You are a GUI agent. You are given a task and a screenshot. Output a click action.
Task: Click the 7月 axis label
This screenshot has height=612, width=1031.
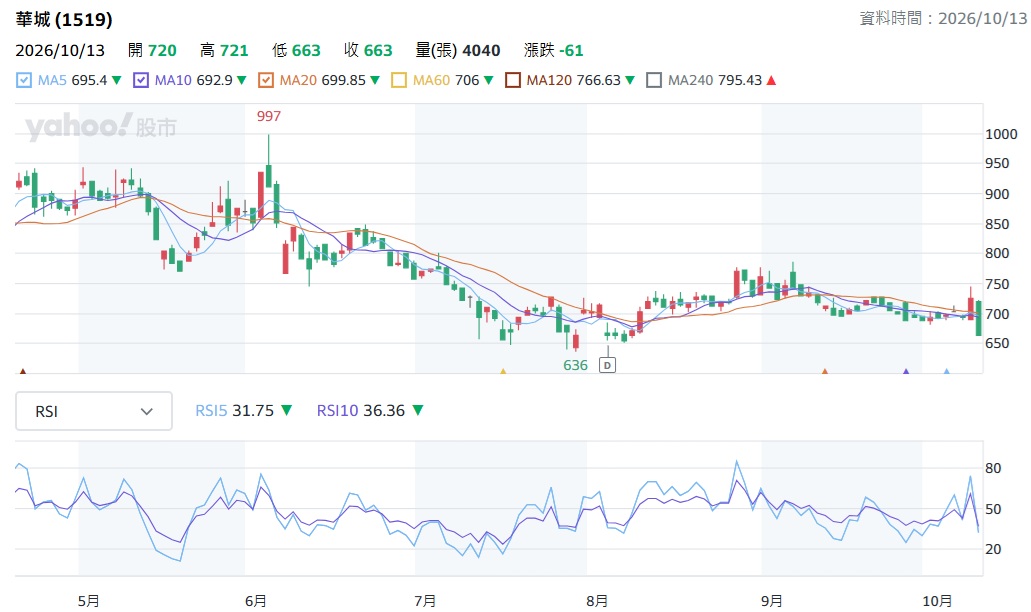coord(425,601)
